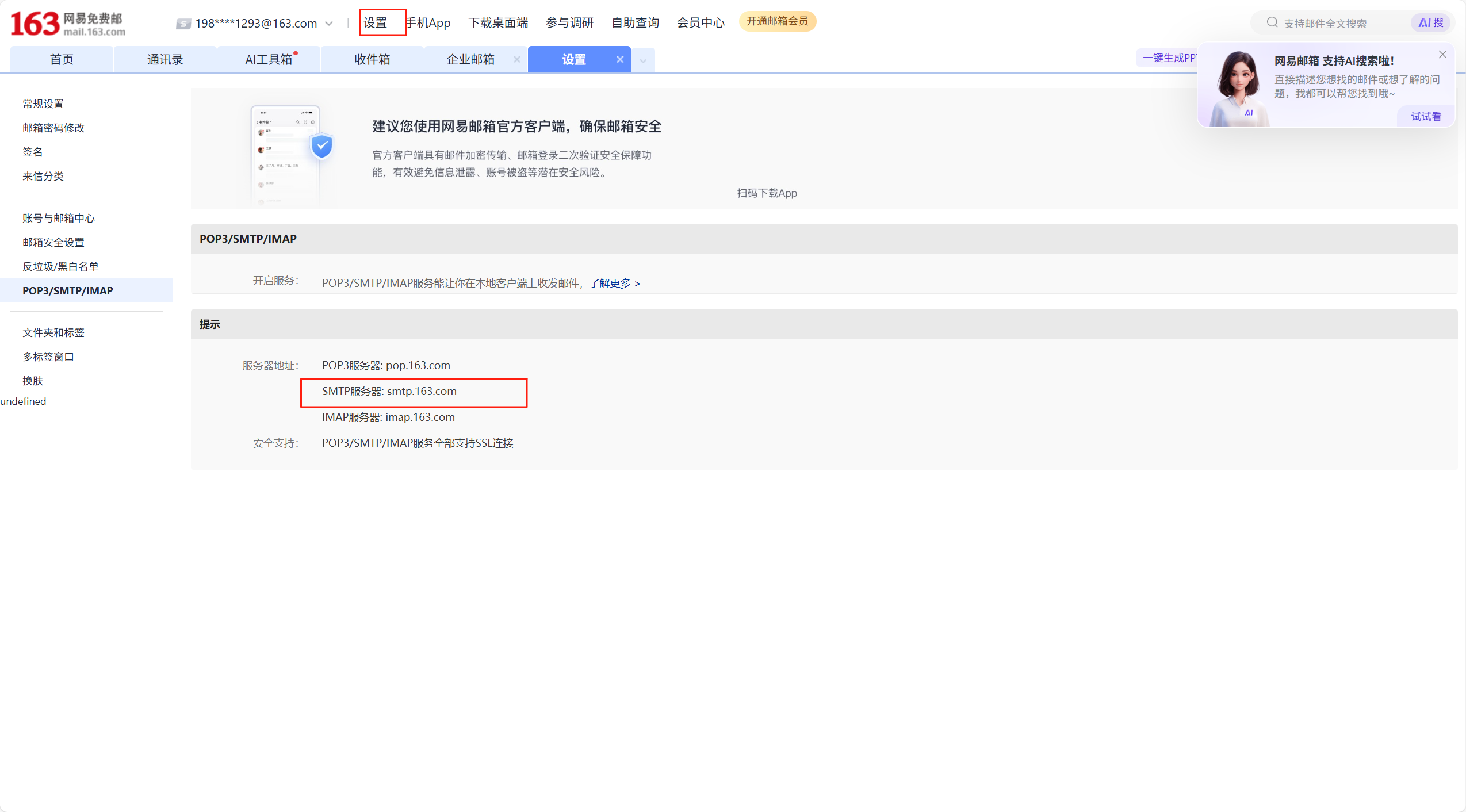Click the 提示 section header
Viewport: 1466px width, 812px height.
click(824, 324)
